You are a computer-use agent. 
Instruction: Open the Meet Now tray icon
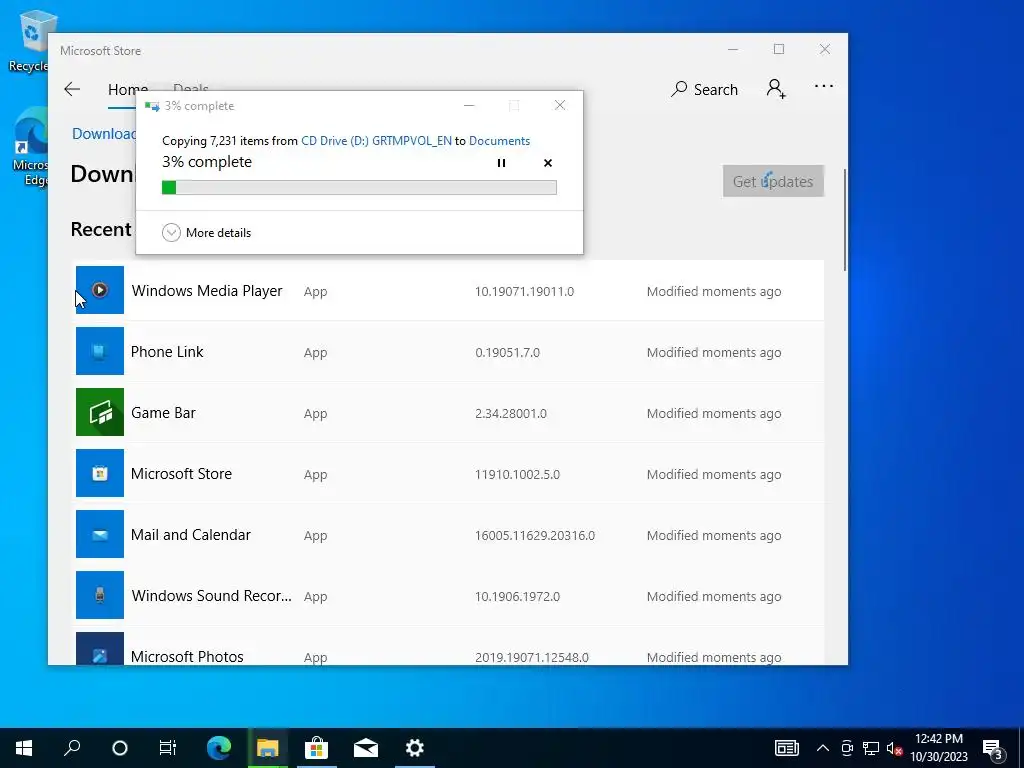[x=847, y=748]
